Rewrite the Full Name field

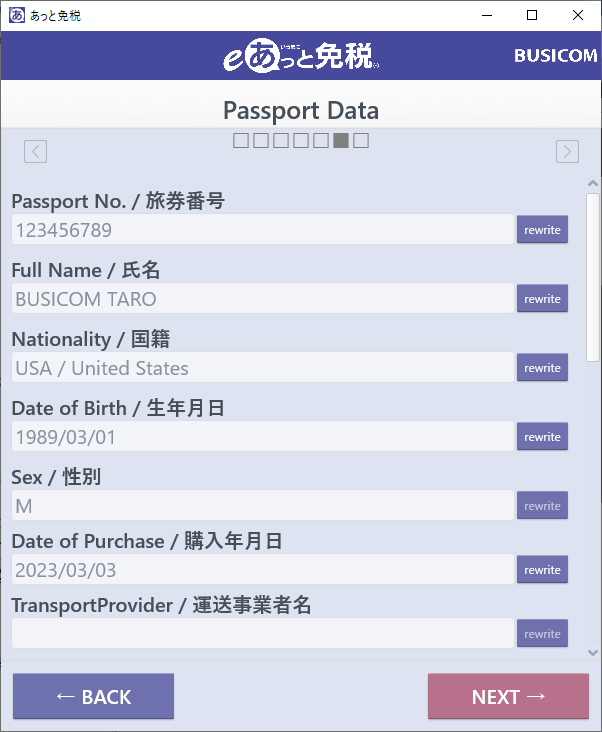click(542, 299)
